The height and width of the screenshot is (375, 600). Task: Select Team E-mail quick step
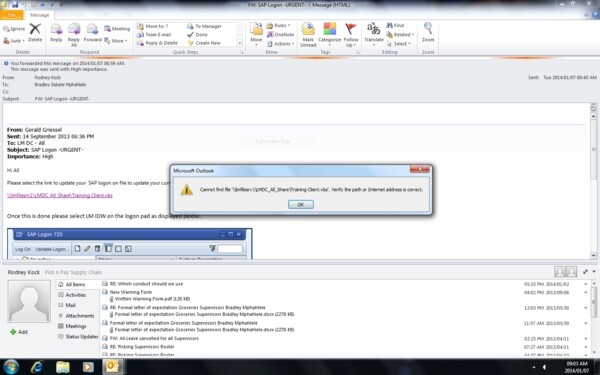(154, 34)
